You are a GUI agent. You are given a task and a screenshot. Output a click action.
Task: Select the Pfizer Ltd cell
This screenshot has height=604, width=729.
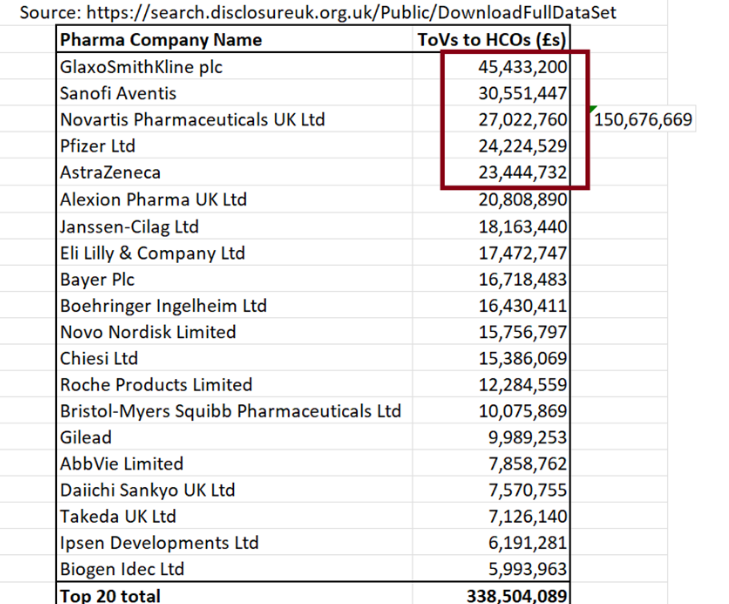(x=97, y=146)
